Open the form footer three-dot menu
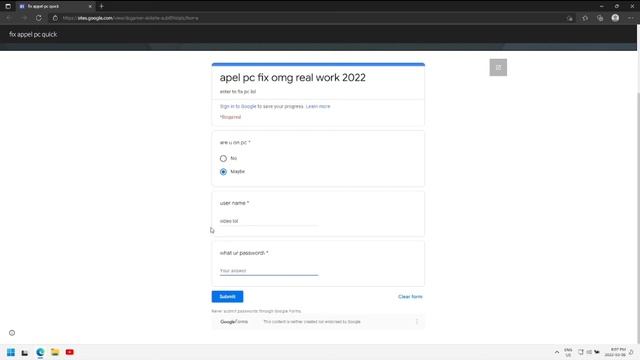Viewport: 640px width, 360px height. pos(417,322)
